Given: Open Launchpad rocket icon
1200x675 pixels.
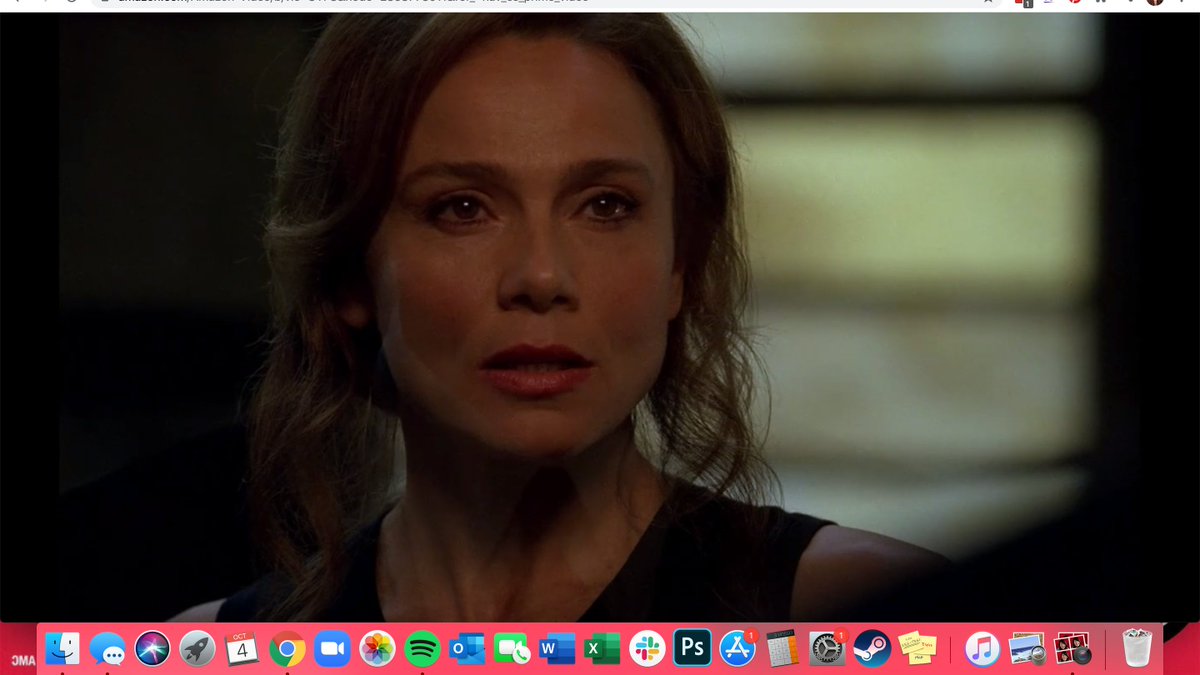Looking at the screenshot, I should 197,649.
